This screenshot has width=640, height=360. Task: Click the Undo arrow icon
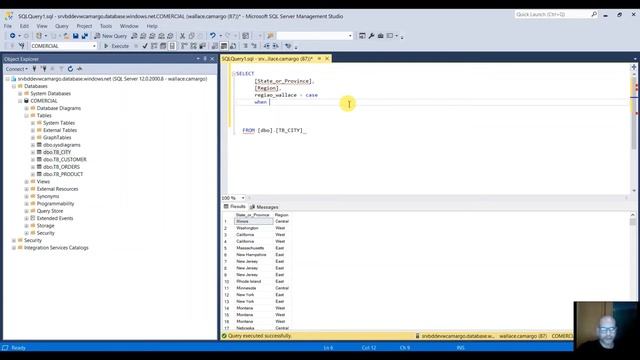[x=213, y=36]
